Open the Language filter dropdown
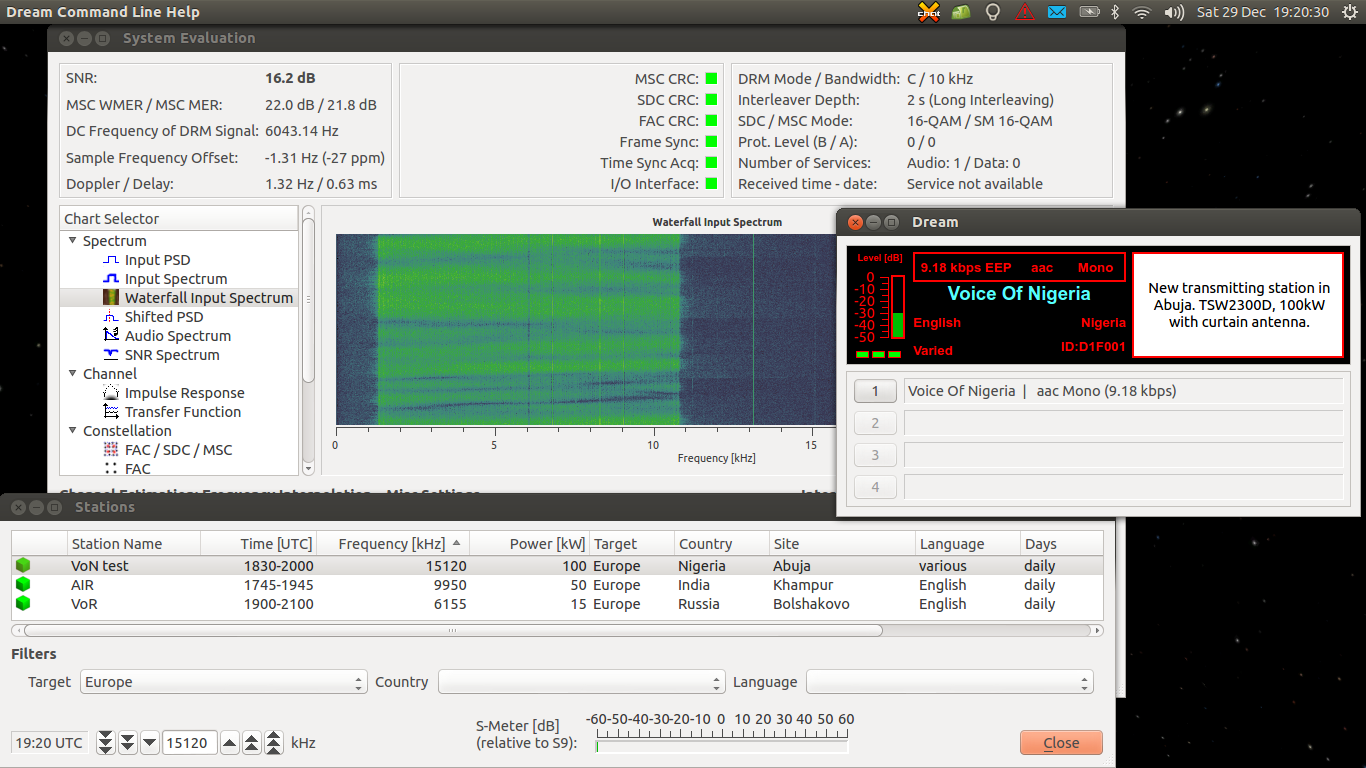Screen dimensions: 1366x768 [x=950, y=682]
